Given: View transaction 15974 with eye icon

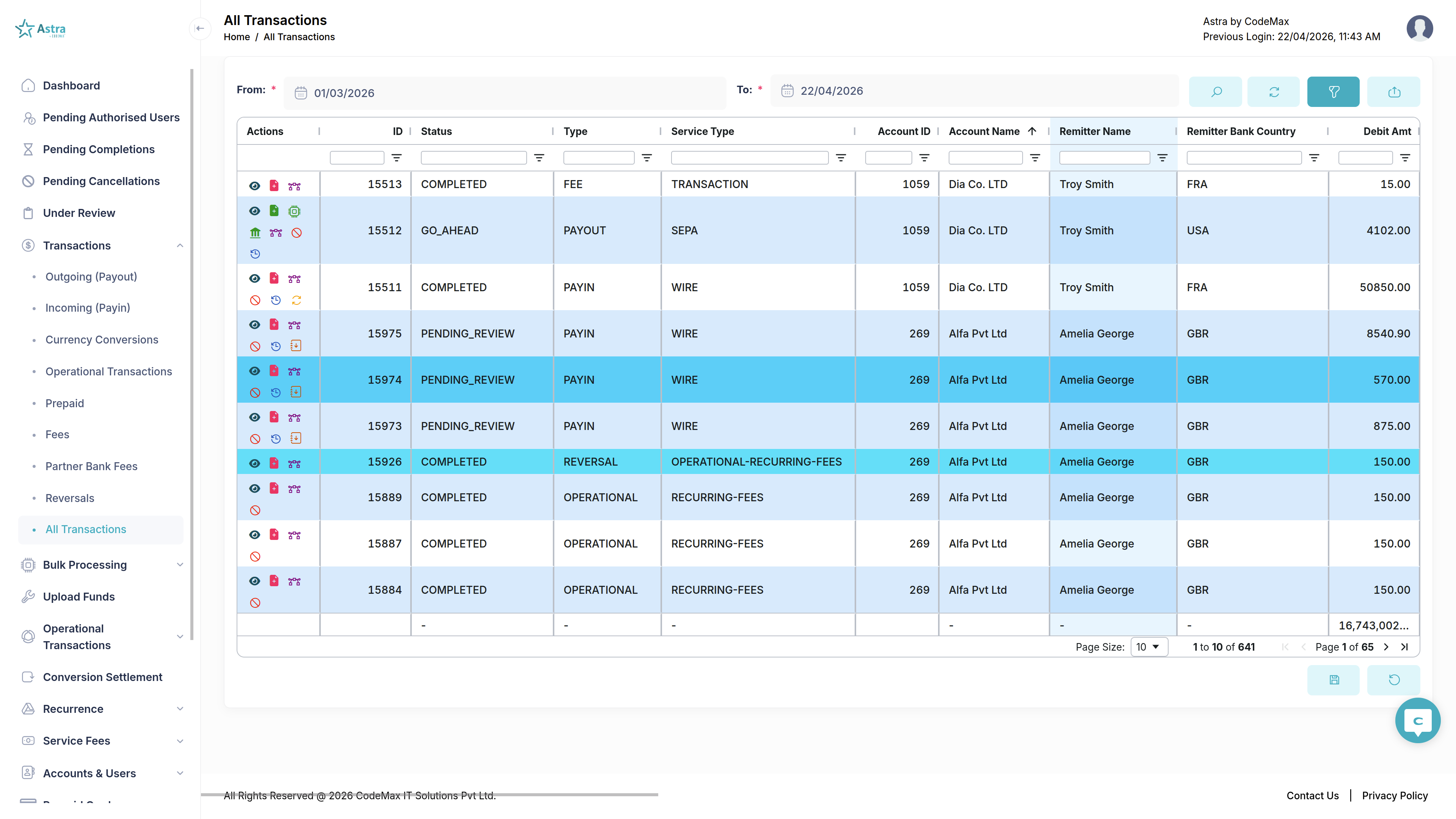Looking at the screenshot, I should pos(255,371).
